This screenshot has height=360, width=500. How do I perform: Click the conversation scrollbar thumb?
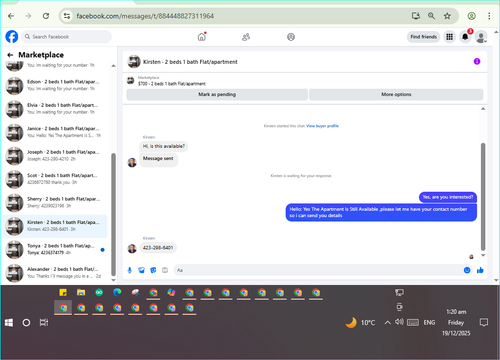pos(483,197)
